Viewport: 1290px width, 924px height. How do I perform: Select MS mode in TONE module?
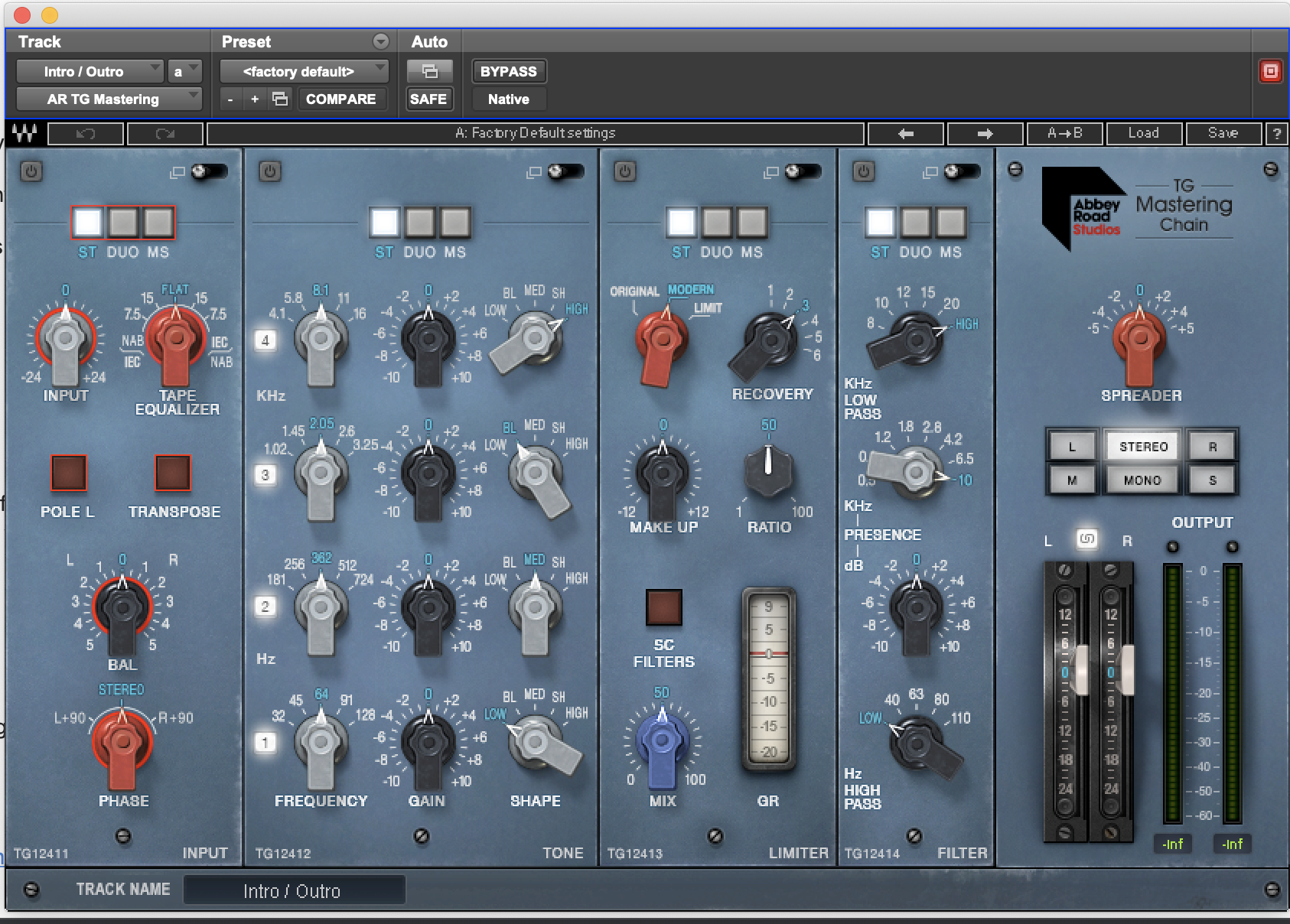point(455,223)
